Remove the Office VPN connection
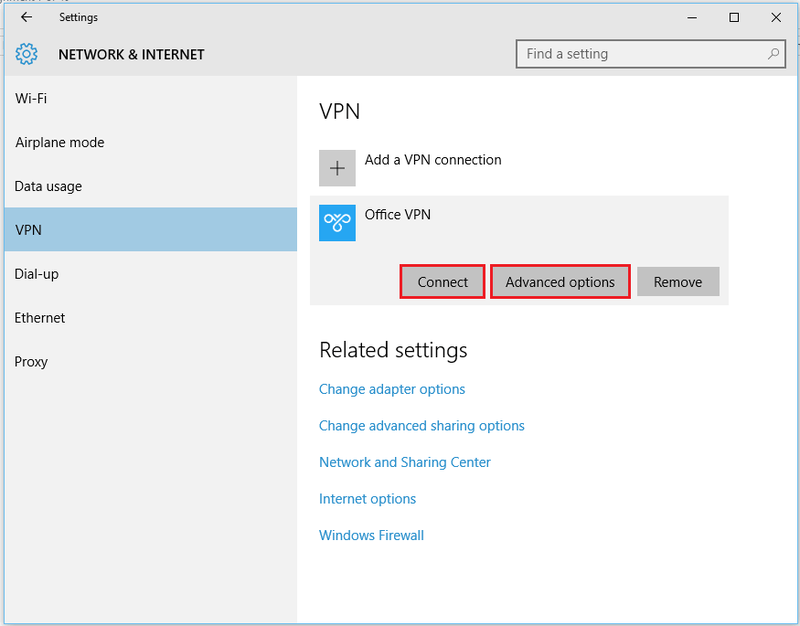Image resolution: width=800 pixels, height=626 pixels. (678, 282)
